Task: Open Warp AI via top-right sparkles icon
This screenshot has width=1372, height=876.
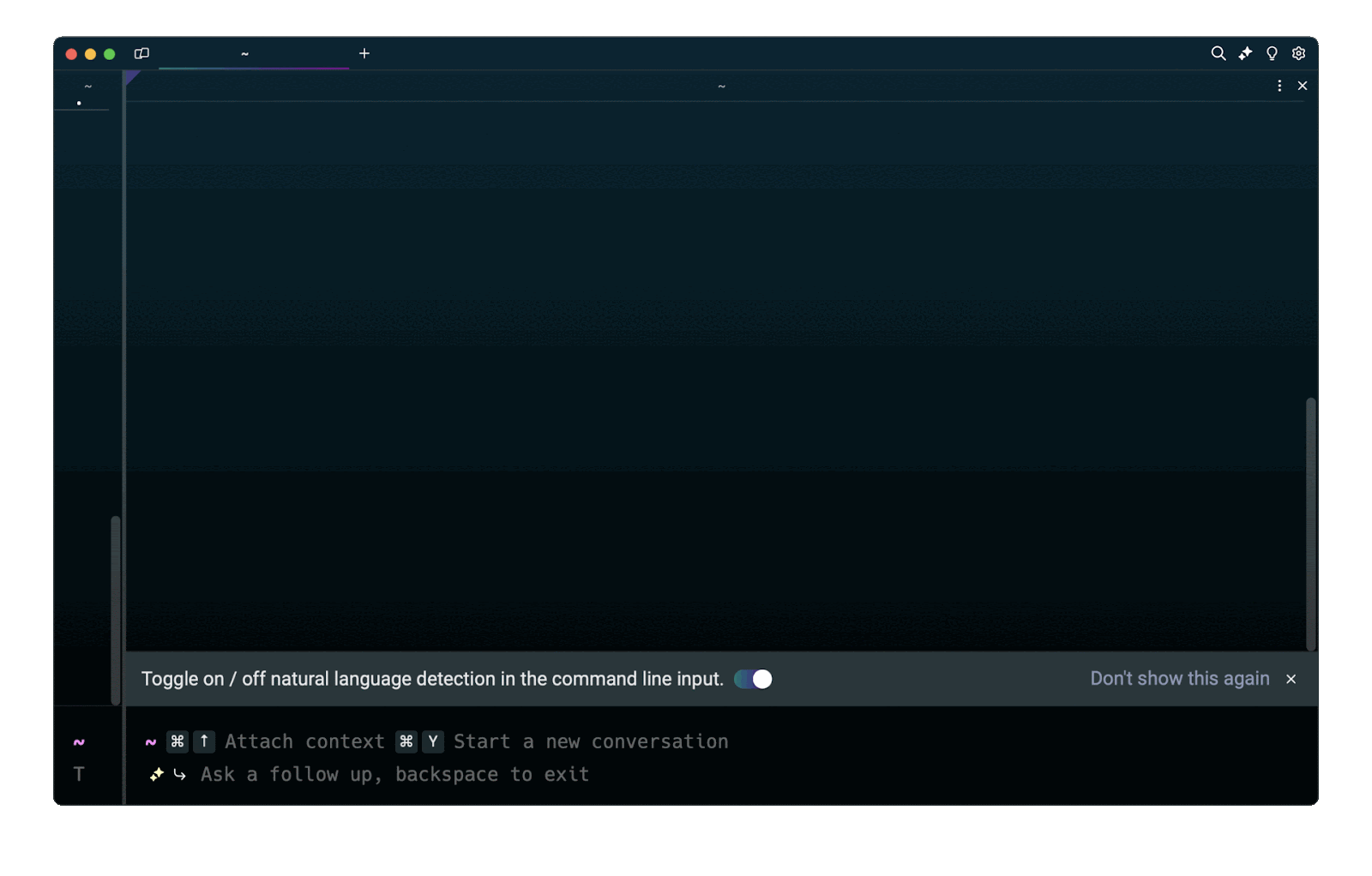Action: click(x=1245, y=53)
